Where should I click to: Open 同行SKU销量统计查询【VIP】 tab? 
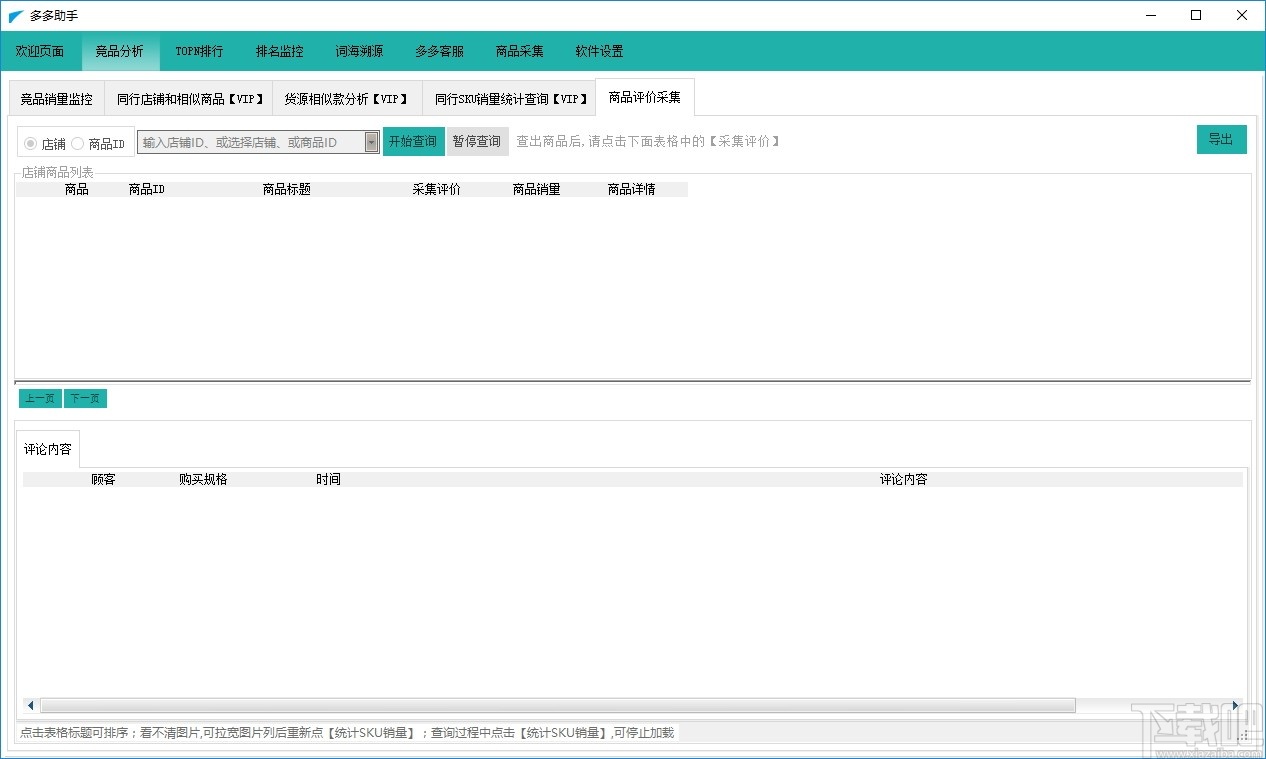[509, 99]
